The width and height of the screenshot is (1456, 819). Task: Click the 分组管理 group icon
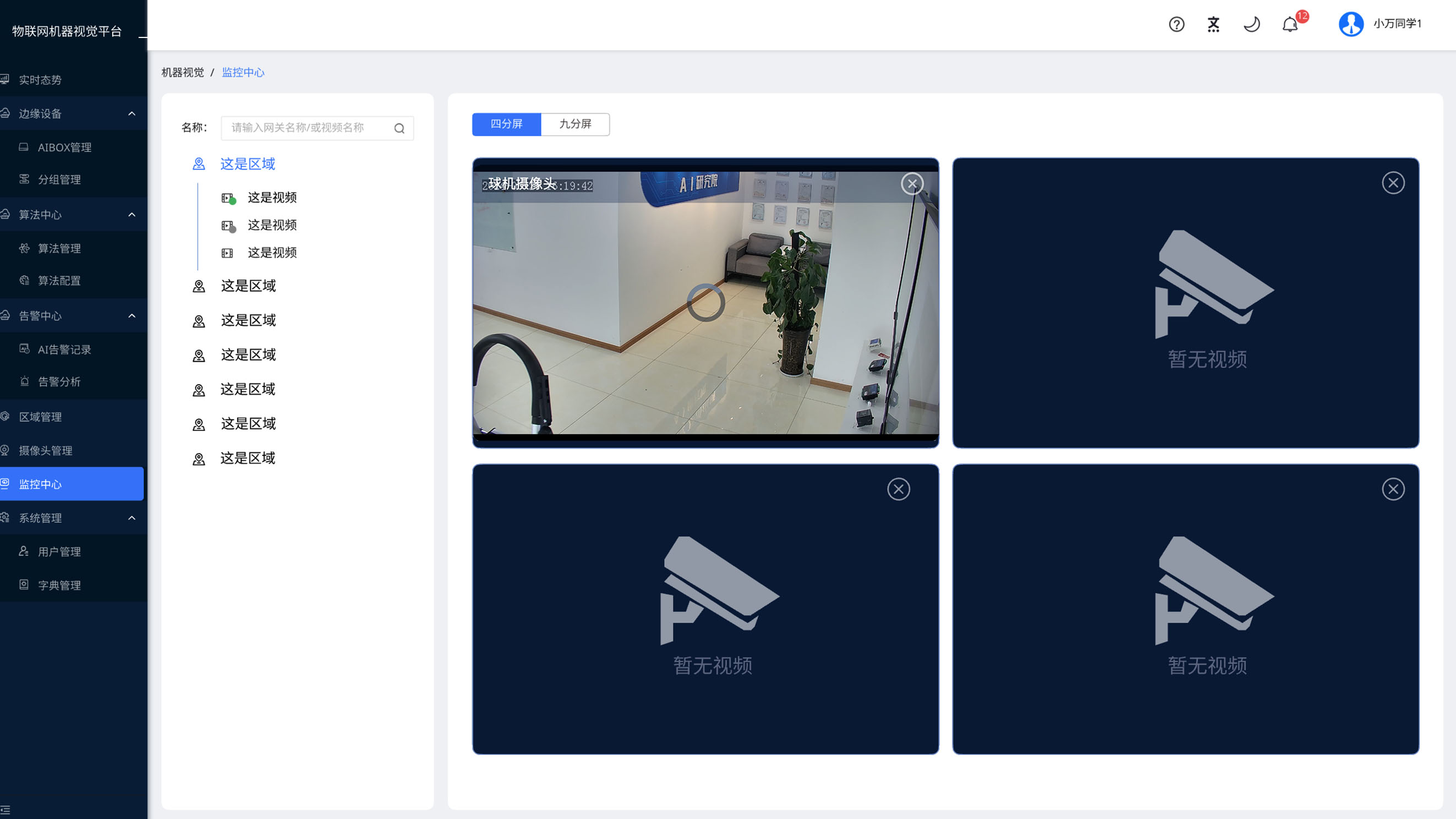24,179
